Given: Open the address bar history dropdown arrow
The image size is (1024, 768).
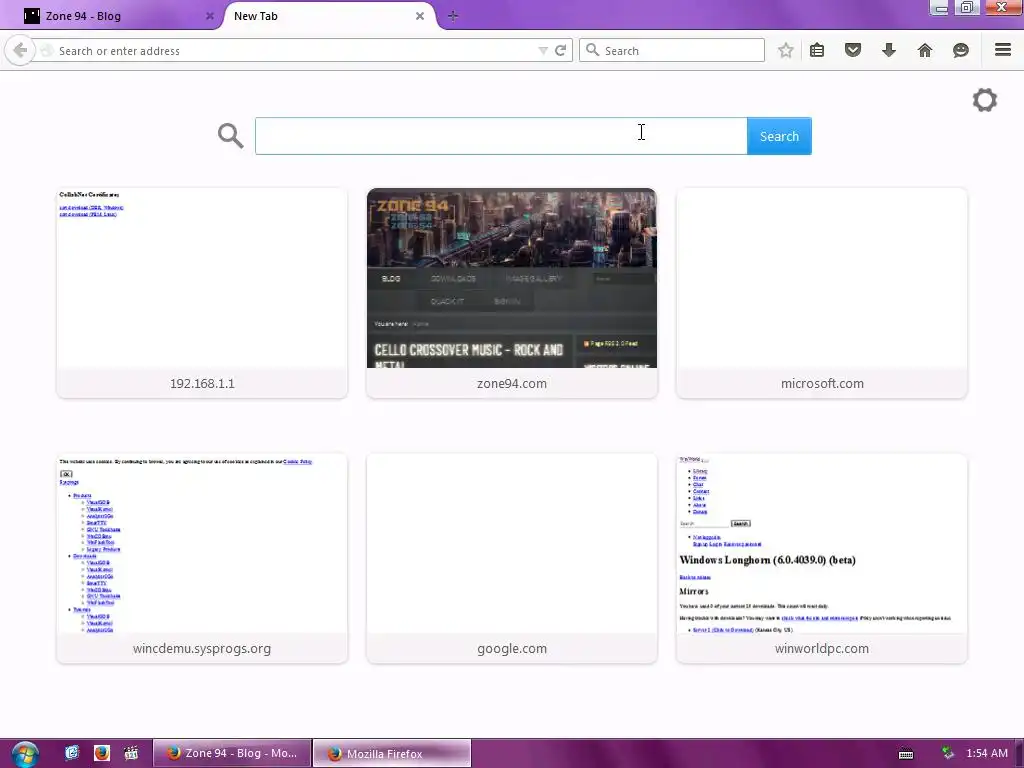Looking at the screenshot, I should [543, 50].
